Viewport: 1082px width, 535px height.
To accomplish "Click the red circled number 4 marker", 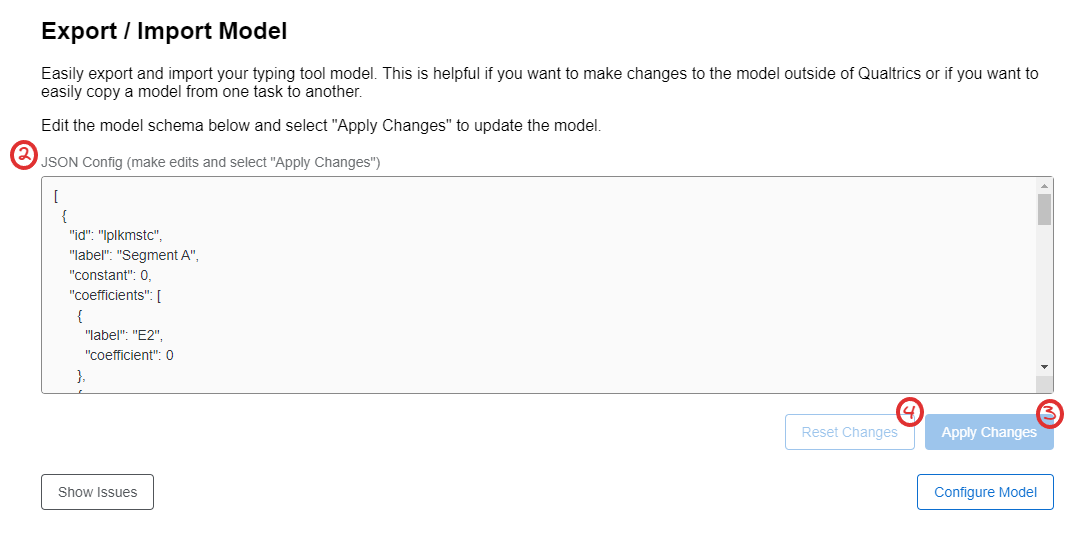I will (909, 411).
